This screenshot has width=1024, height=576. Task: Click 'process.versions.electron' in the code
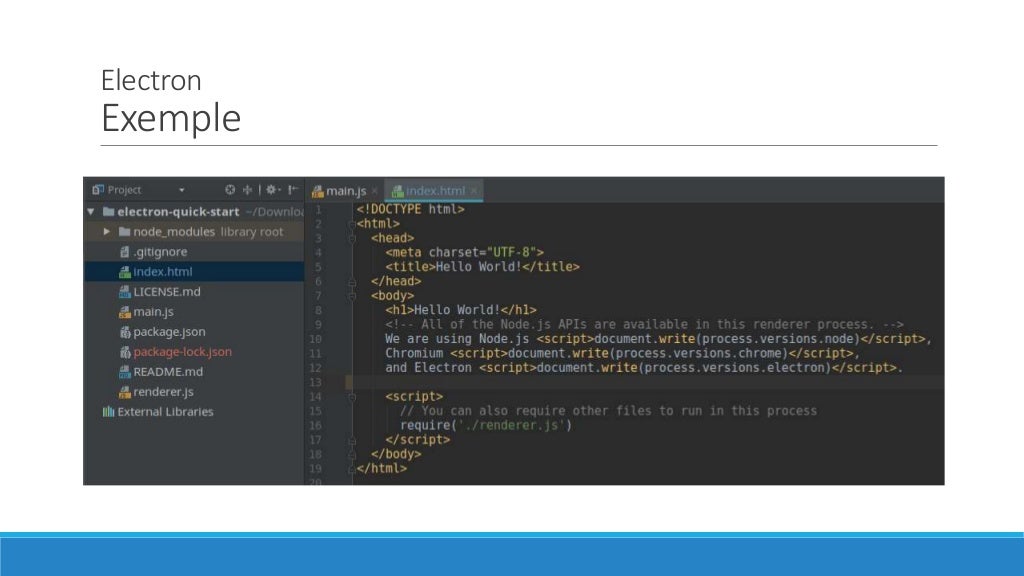(735, 368)
